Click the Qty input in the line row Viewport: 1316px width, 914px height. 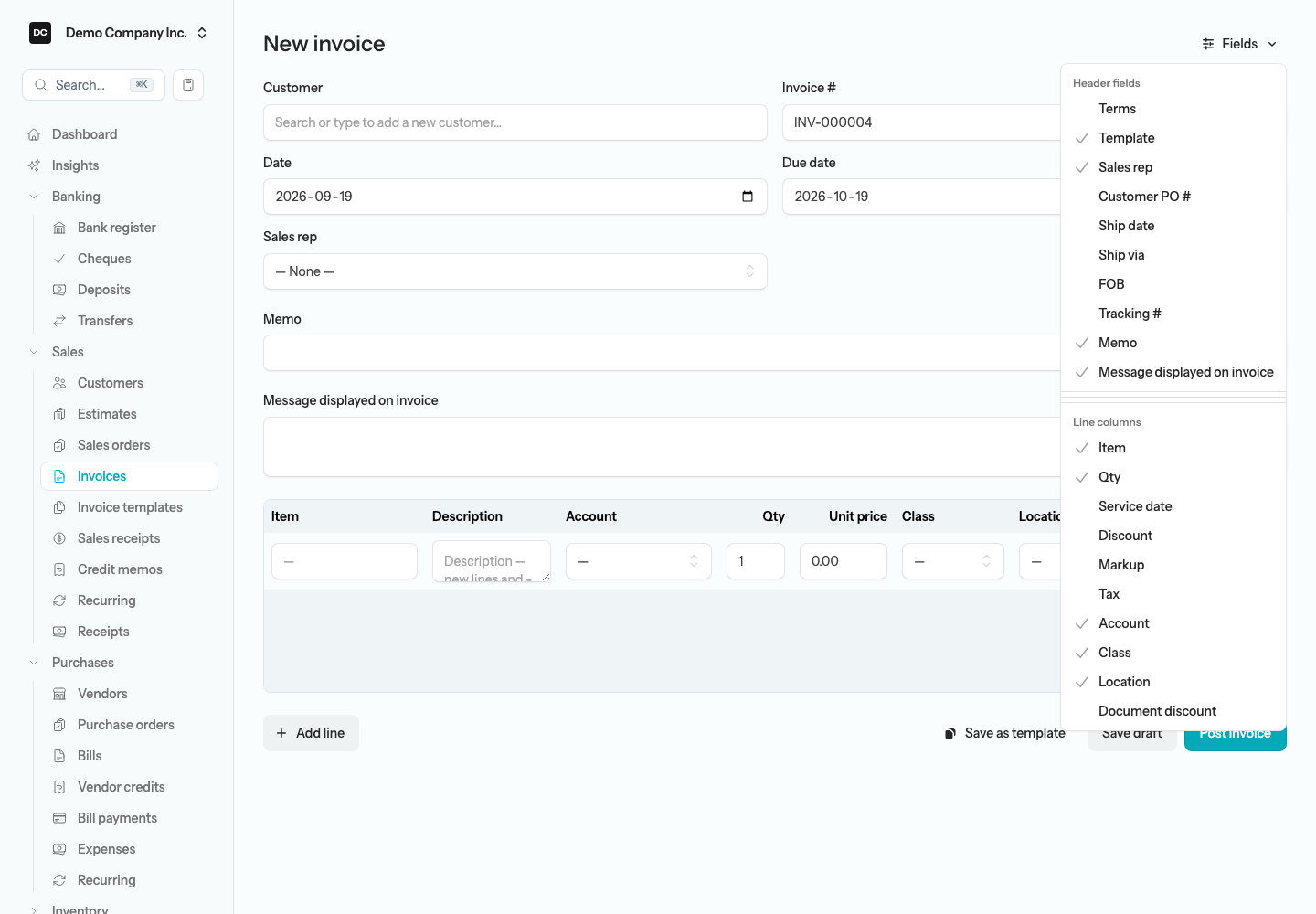(x=756, y=561)
